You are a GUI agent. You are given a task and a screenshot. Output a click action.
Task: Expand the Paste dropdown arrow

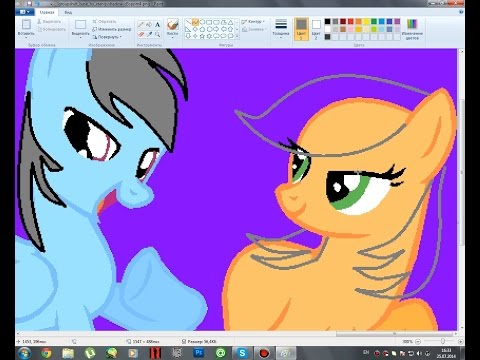26,37
